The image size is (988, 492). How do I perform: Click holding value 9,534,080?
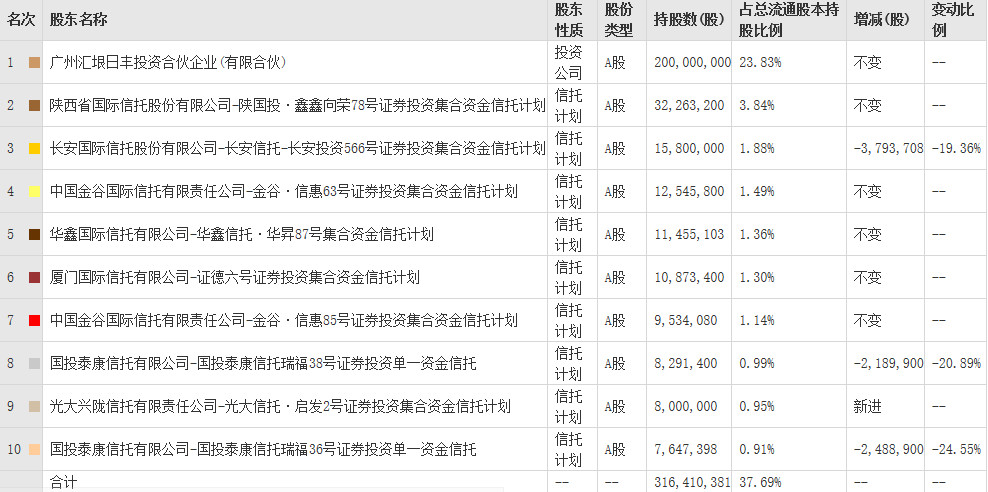coord(686,321)
